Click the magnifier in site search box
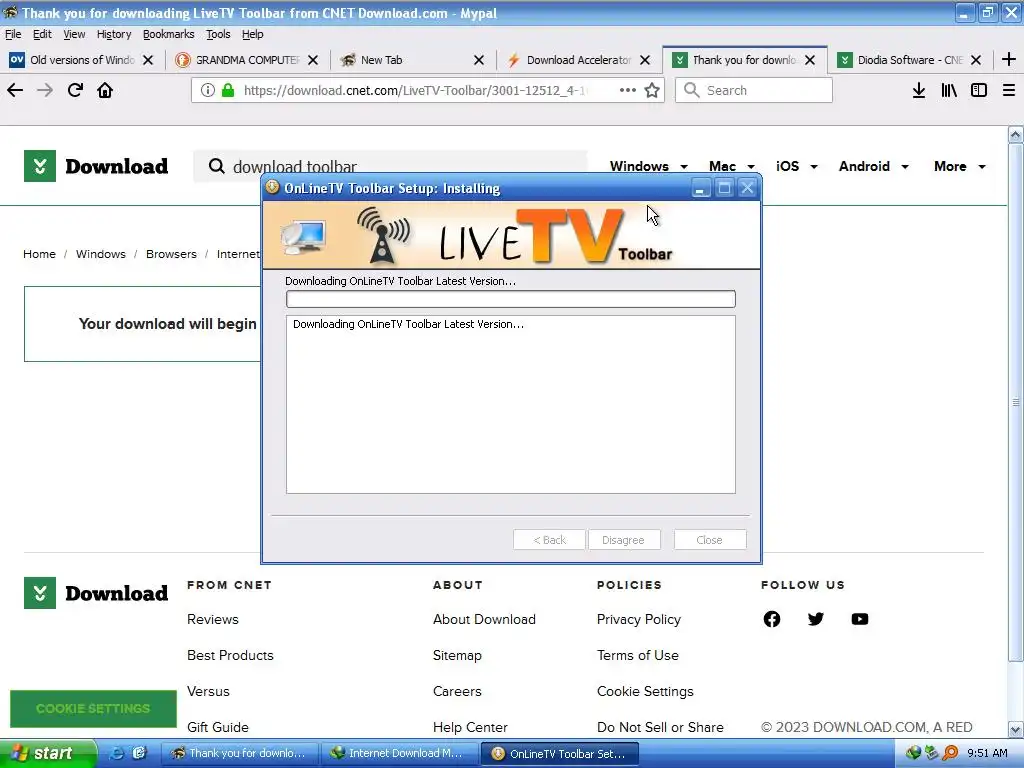 (x=217, y=167)
